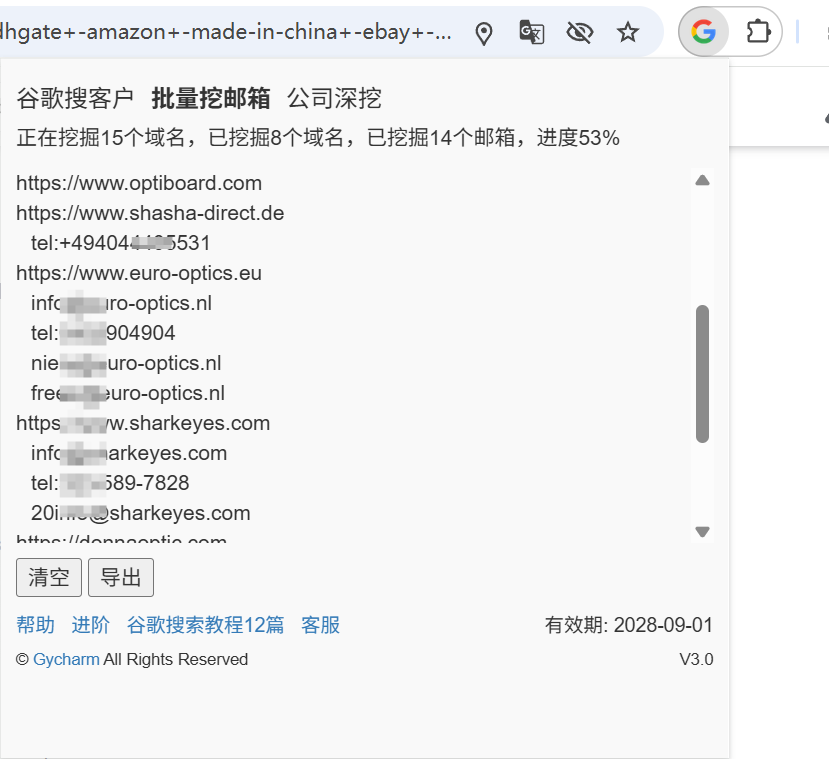829x759 pixels.
Task: Select the https://www.optiboard.com entry
Action: [139, 183]
